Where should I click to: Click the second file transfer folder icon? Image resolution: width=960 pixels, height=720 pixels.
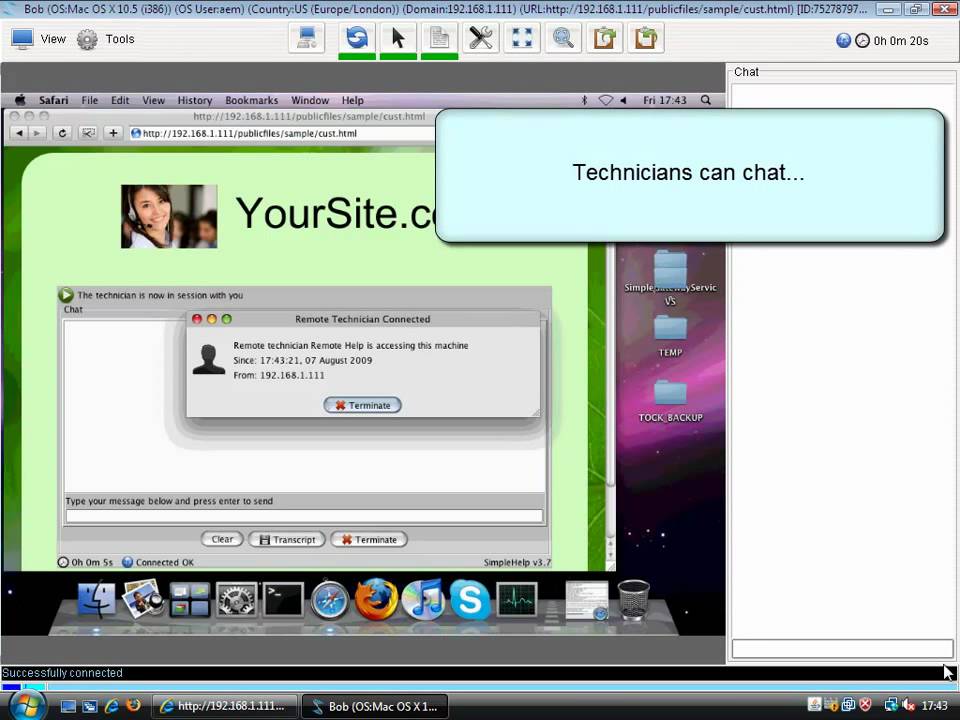[646, 38]
